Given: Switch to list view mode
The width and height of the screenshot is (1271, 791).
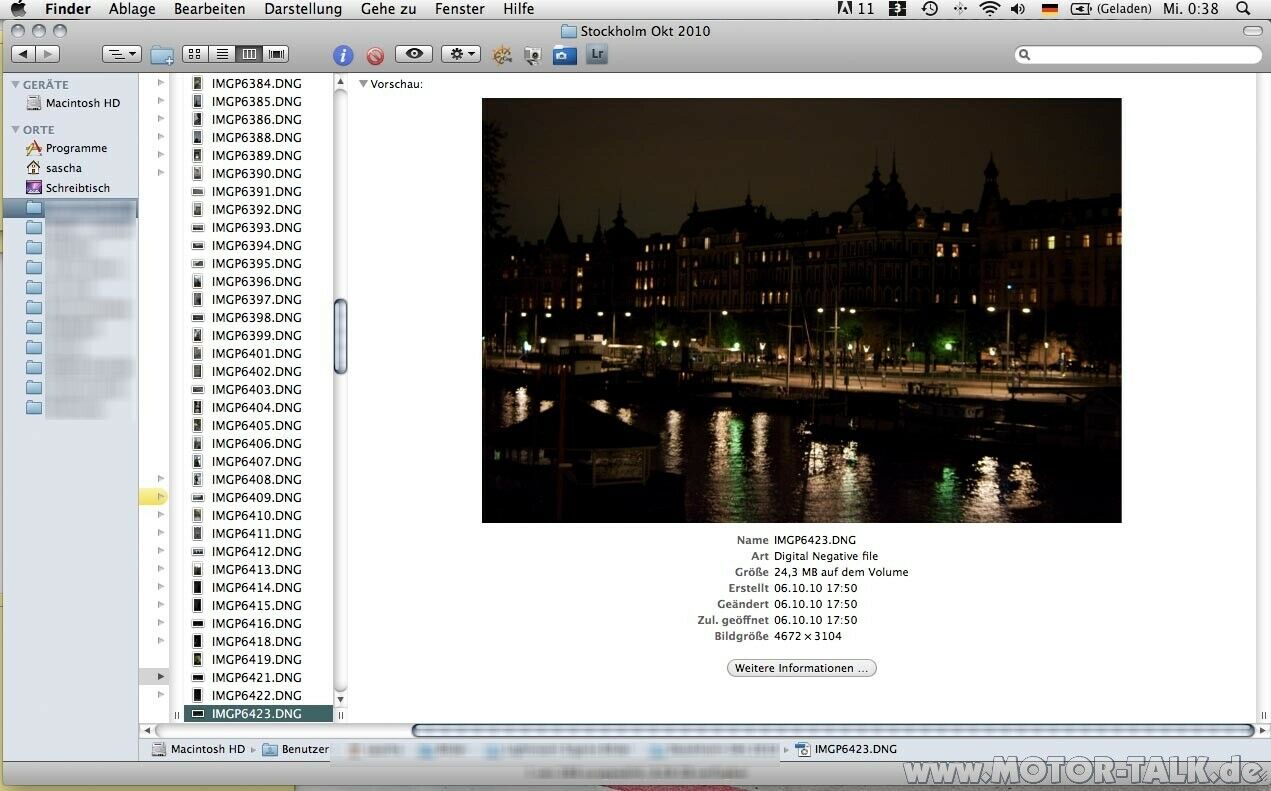Looking at the screenshot, I should [x=222, y=54].
